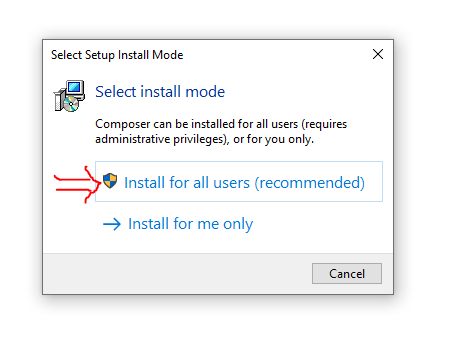Click the Select install mode heading

pos(160,92)
